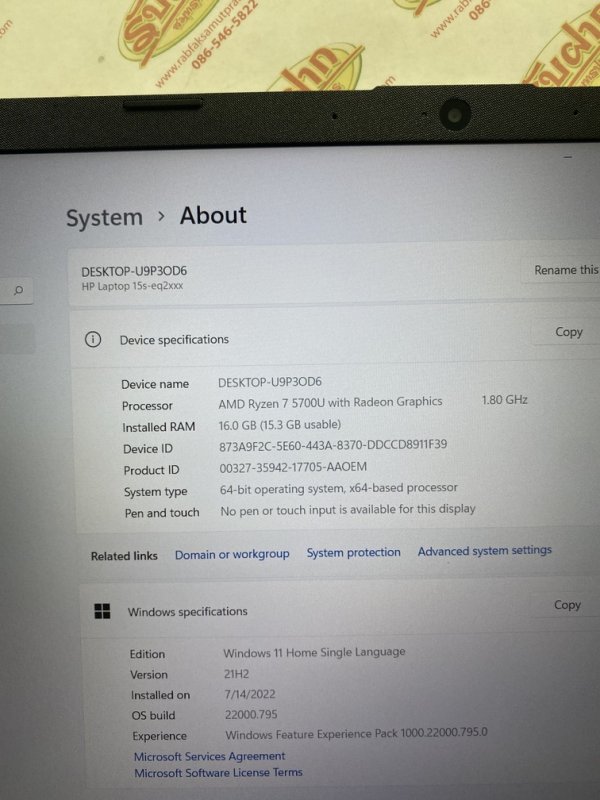This screenshot has height=800, width=600.
Task: Open Microsoft Services Agreement link
Action: tap(210, 756)
